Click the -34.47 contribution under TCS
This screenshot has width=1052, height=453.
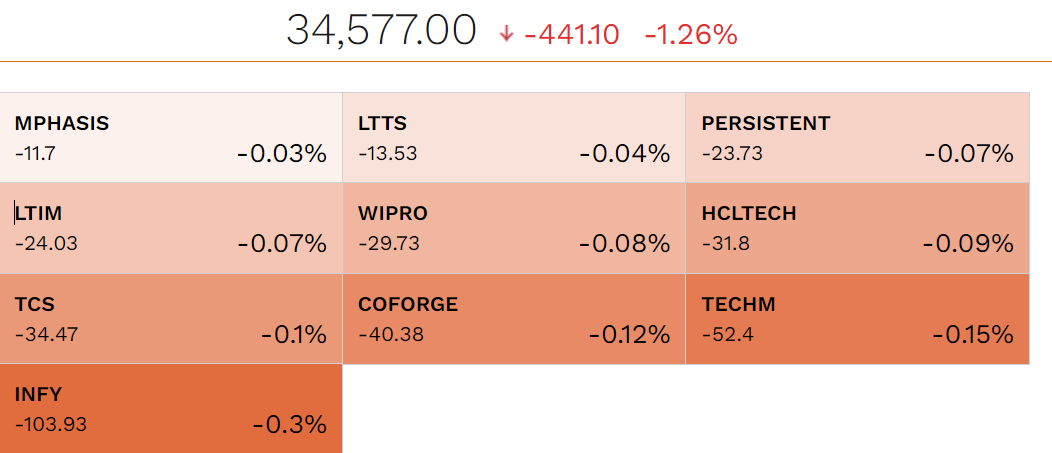tap(46, 334)
